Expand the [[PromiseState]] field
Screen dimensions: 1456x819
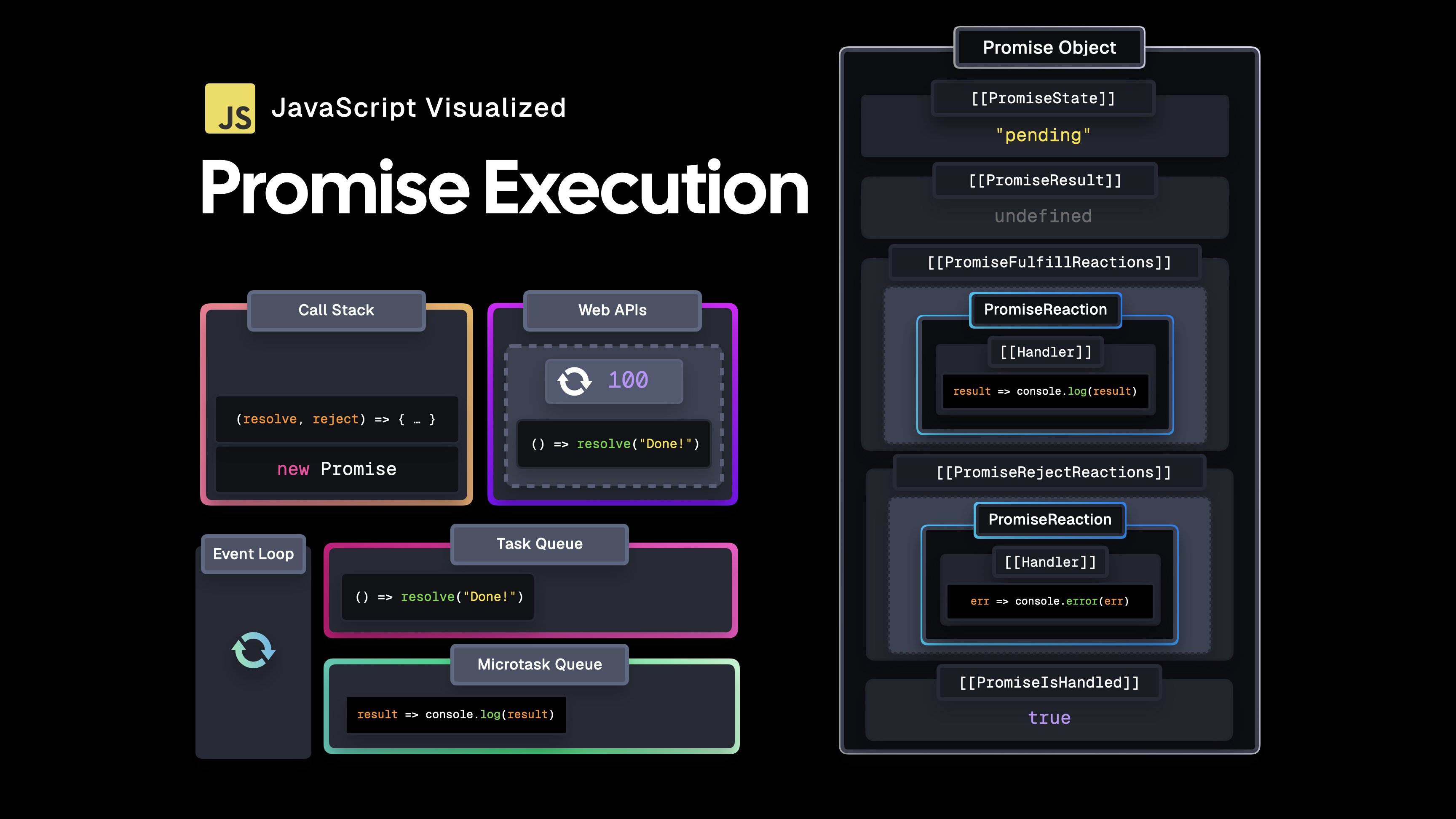[1043, 98]
